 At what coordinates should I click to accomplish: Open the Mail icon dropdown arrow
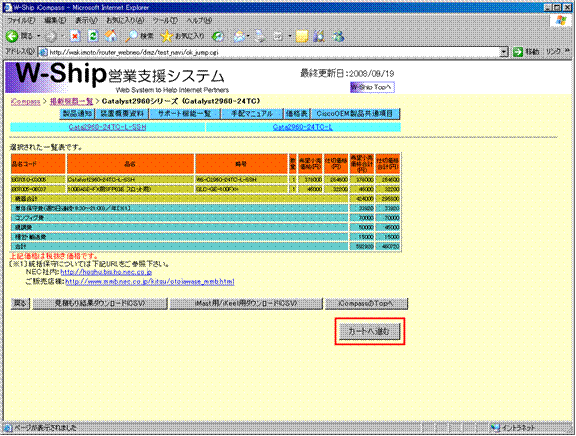248,36
